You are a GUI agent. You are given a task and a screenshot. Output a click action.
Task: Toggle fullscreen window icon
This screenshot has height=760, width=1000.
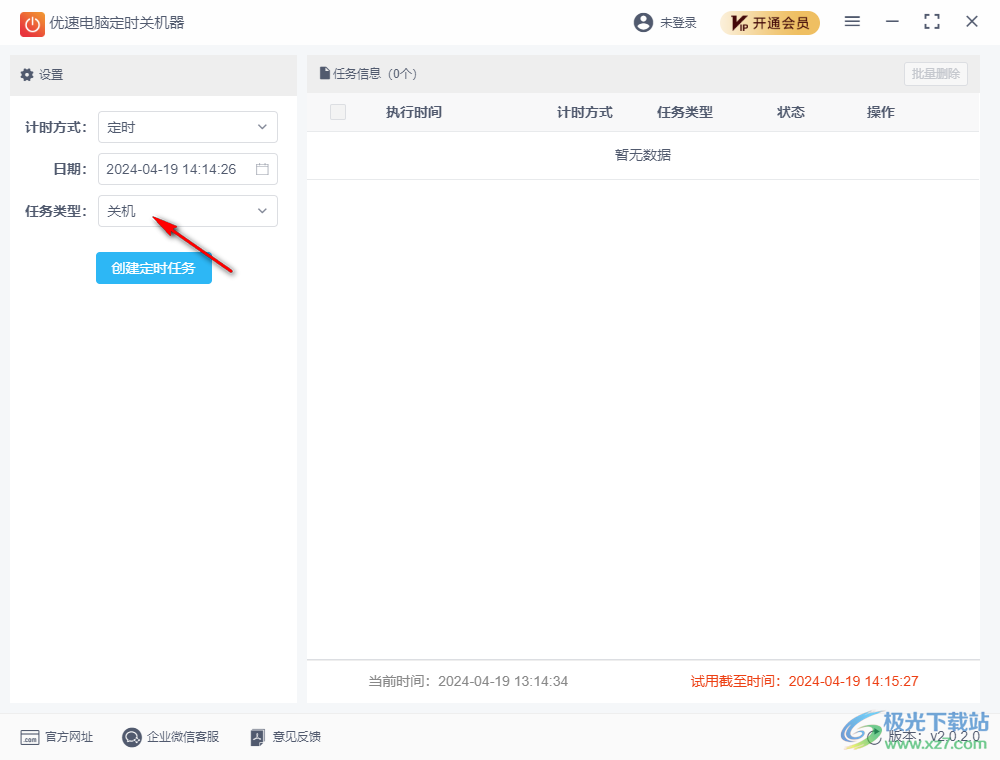(x=932, y=21)
